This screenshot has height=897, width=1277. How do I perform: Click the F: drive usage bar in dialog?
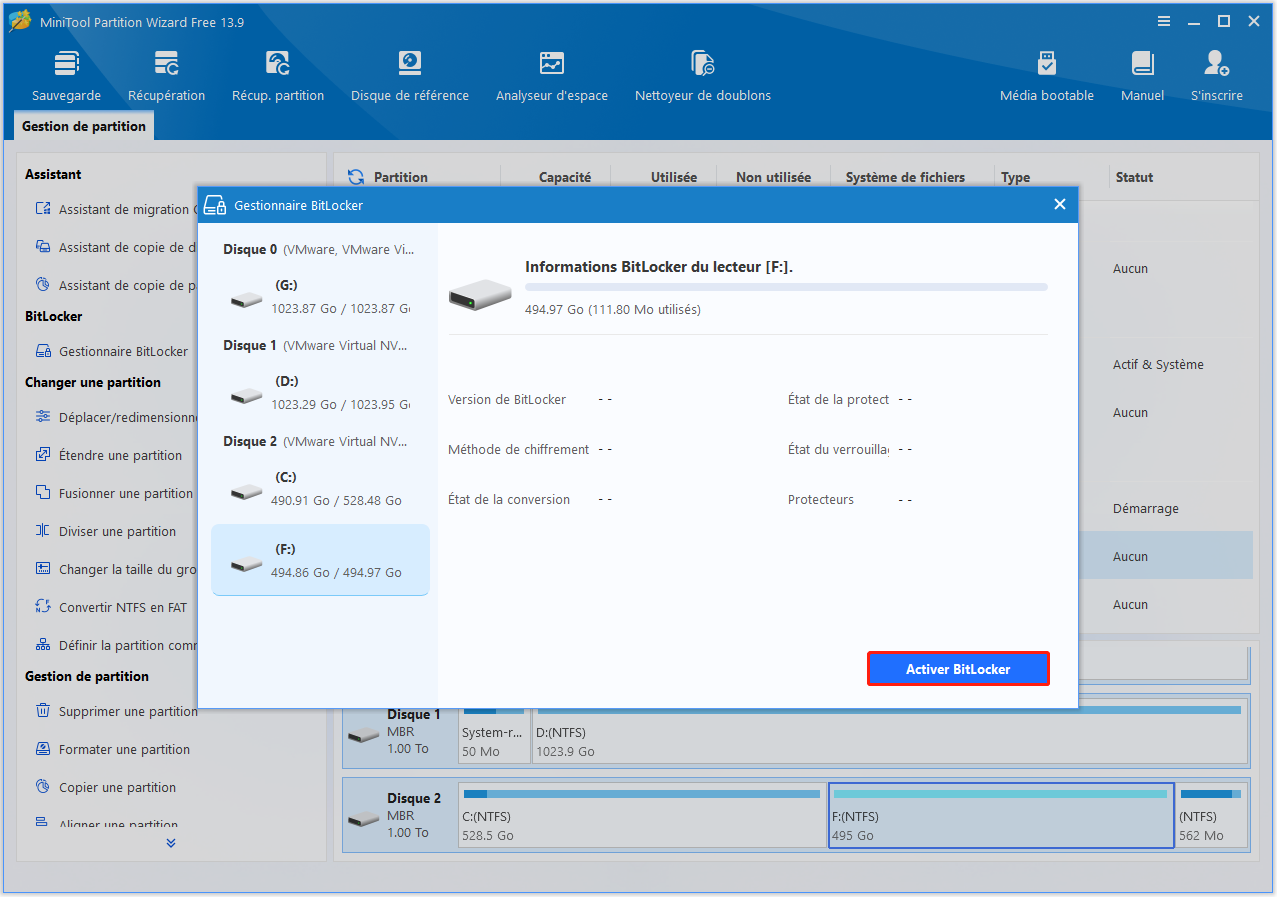coord(786,287)
